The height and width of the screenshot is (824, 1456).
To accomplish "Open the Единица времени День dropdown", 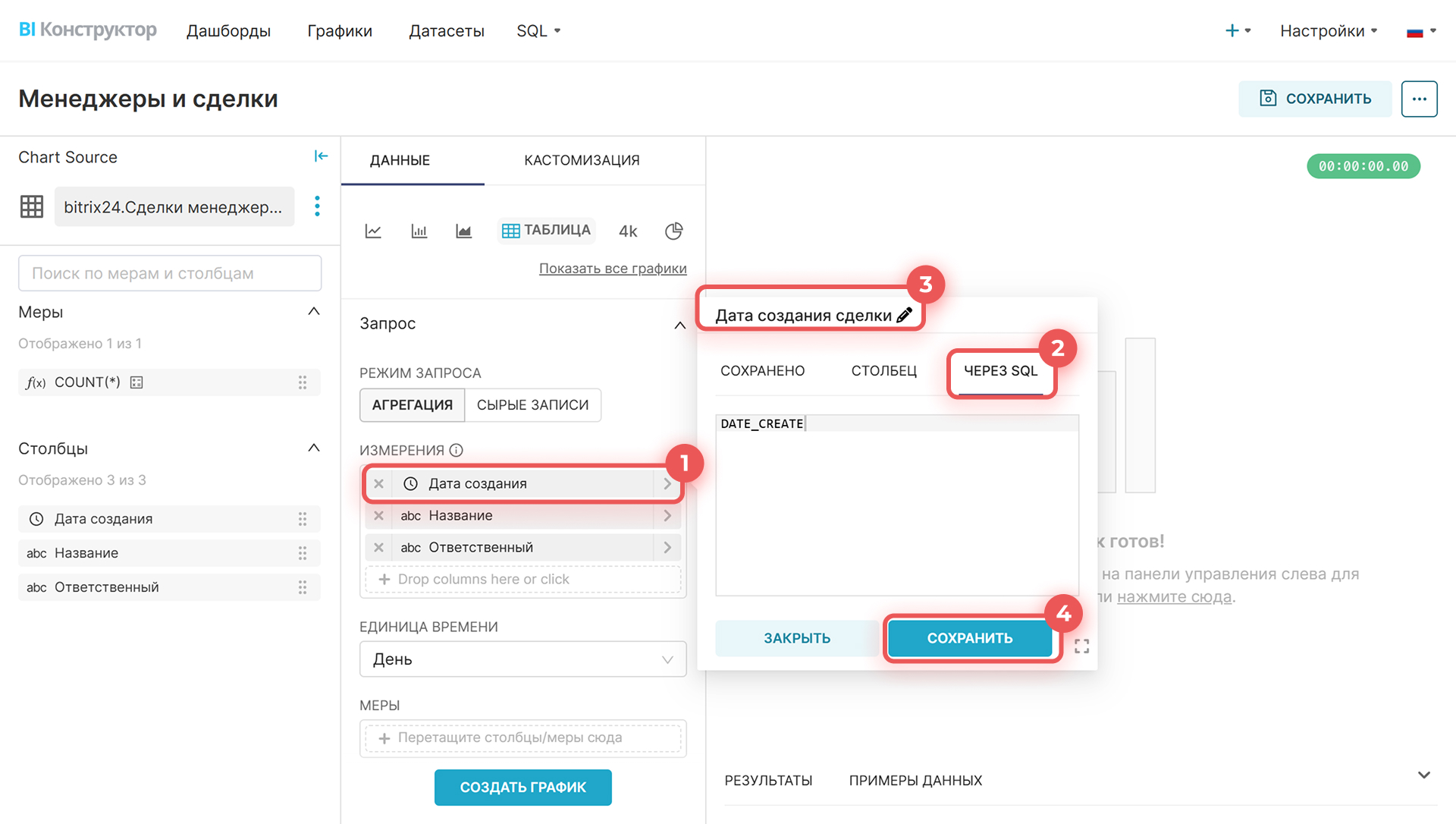I will click(522, 659).
